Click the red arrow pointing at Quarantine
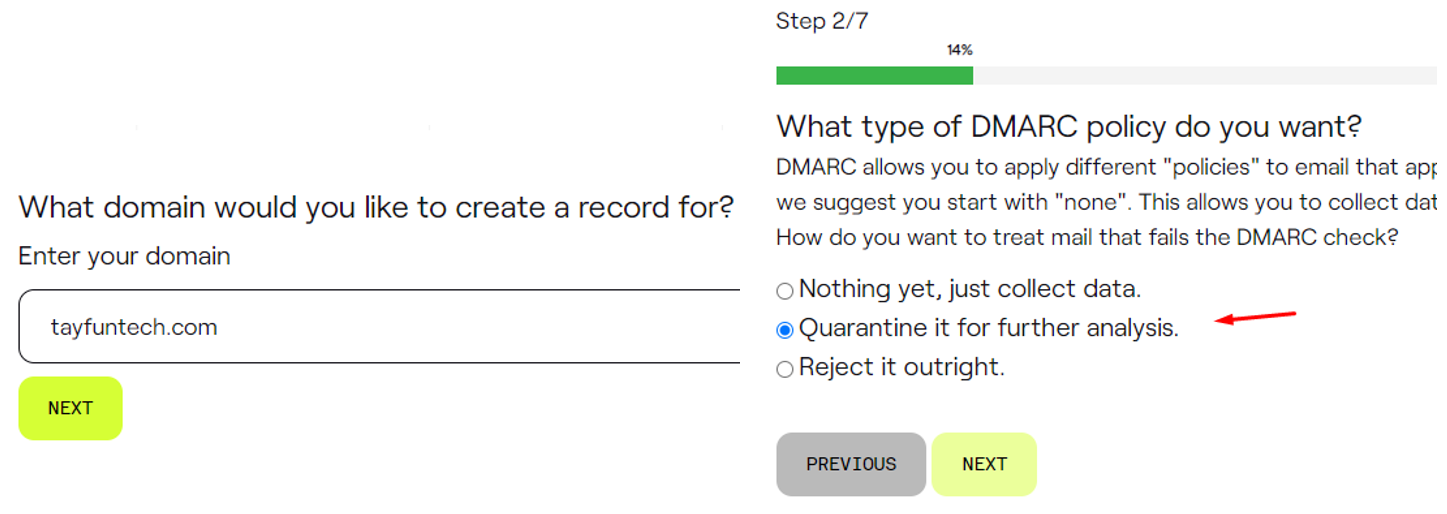Image resolution: width=1447 pixels, height=514 pixels. point(1256,318)
